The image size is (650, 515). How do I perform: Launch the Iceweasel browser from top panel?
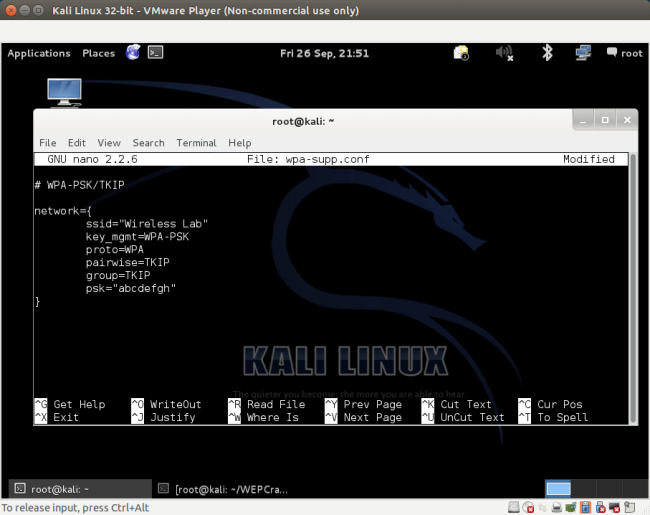tap(133, 53)
